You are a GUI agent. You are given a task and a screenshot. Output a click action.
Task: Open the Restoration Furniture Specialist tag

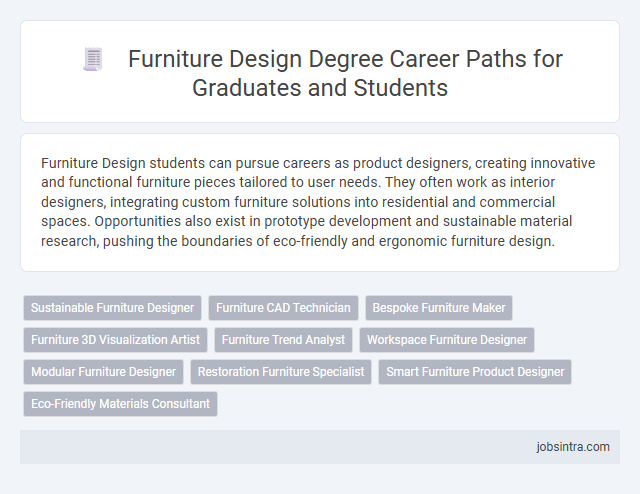(x=281, y=372)
